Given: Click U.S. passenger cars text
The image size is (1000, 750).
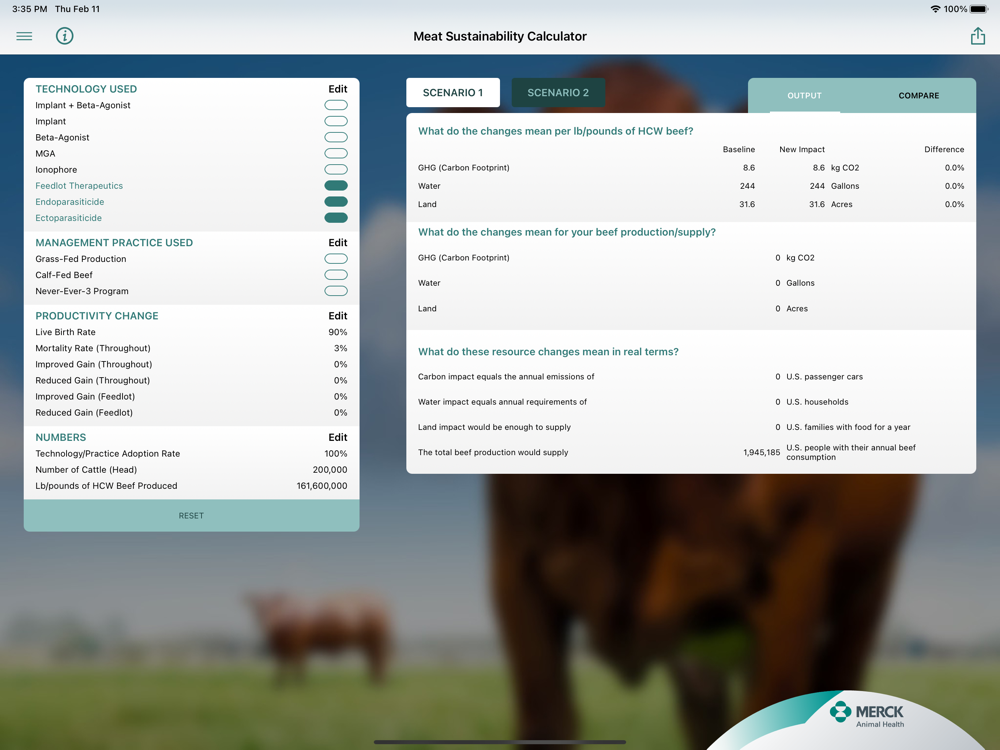Looking at the screenshot, I should tap(824, 377).
